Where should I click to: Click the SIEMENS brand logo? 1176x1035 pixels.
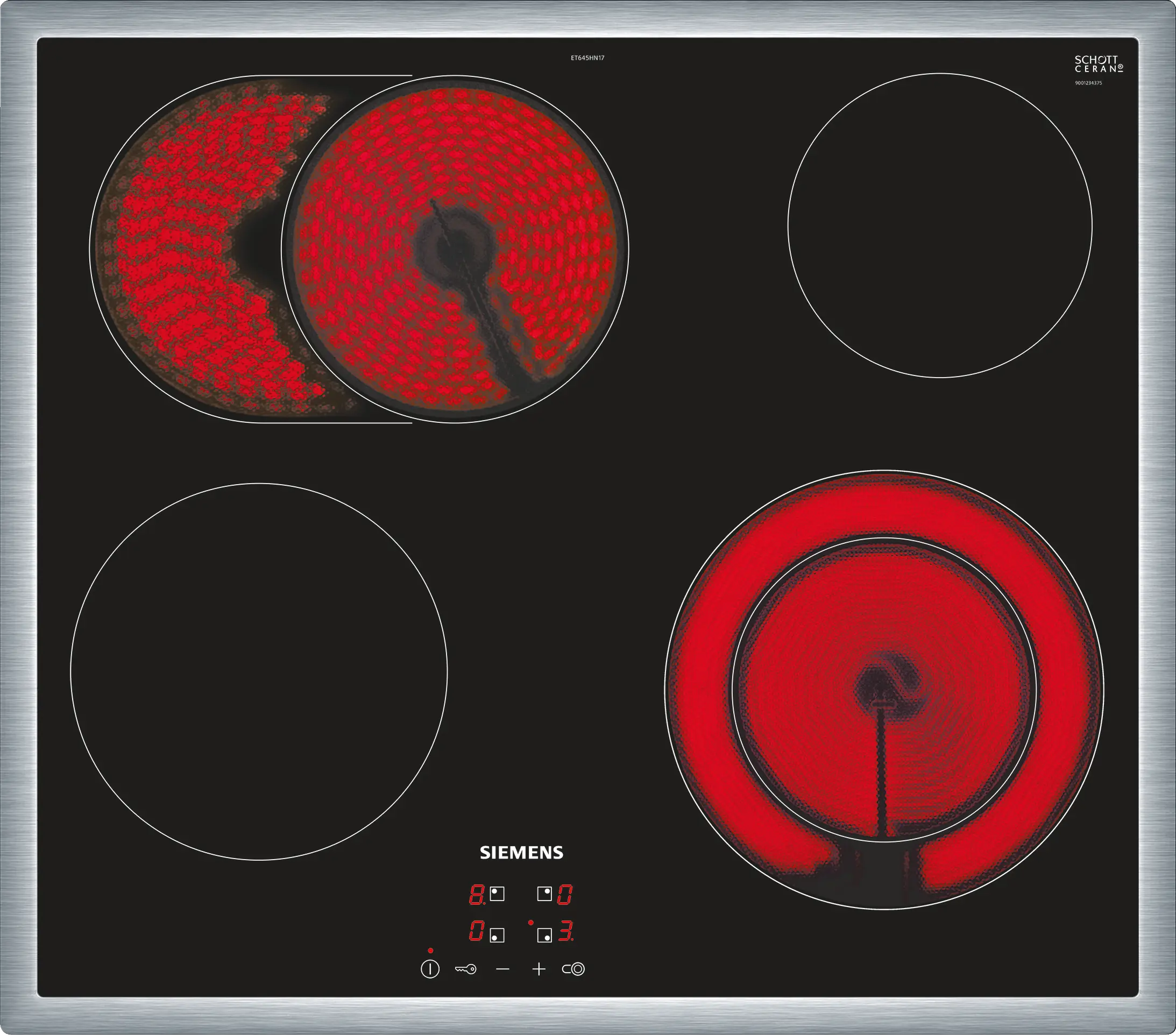point(521,853)
